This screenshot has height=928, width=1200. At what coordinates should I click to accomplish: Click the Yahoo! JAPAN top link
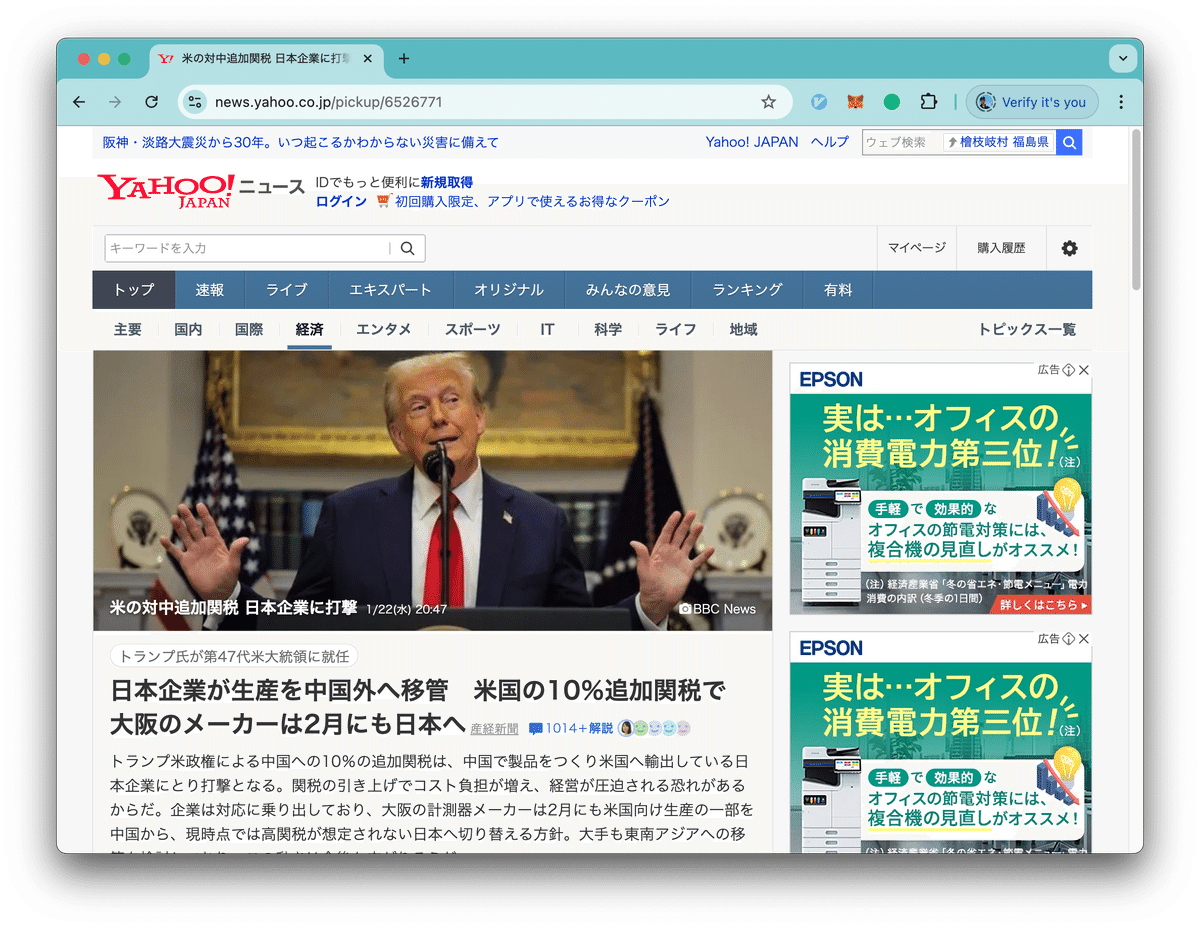[752, 142]
